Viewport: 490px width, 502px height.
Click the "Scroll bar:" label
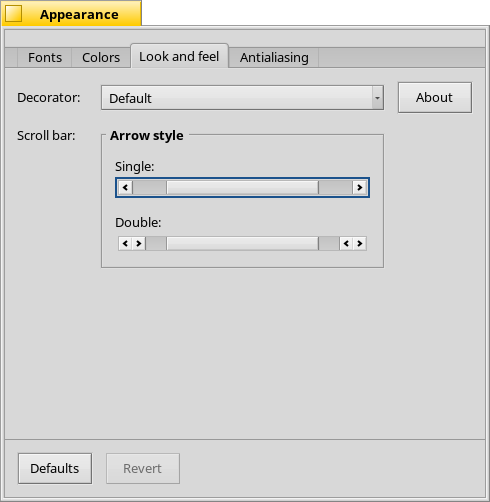[46, 136]
